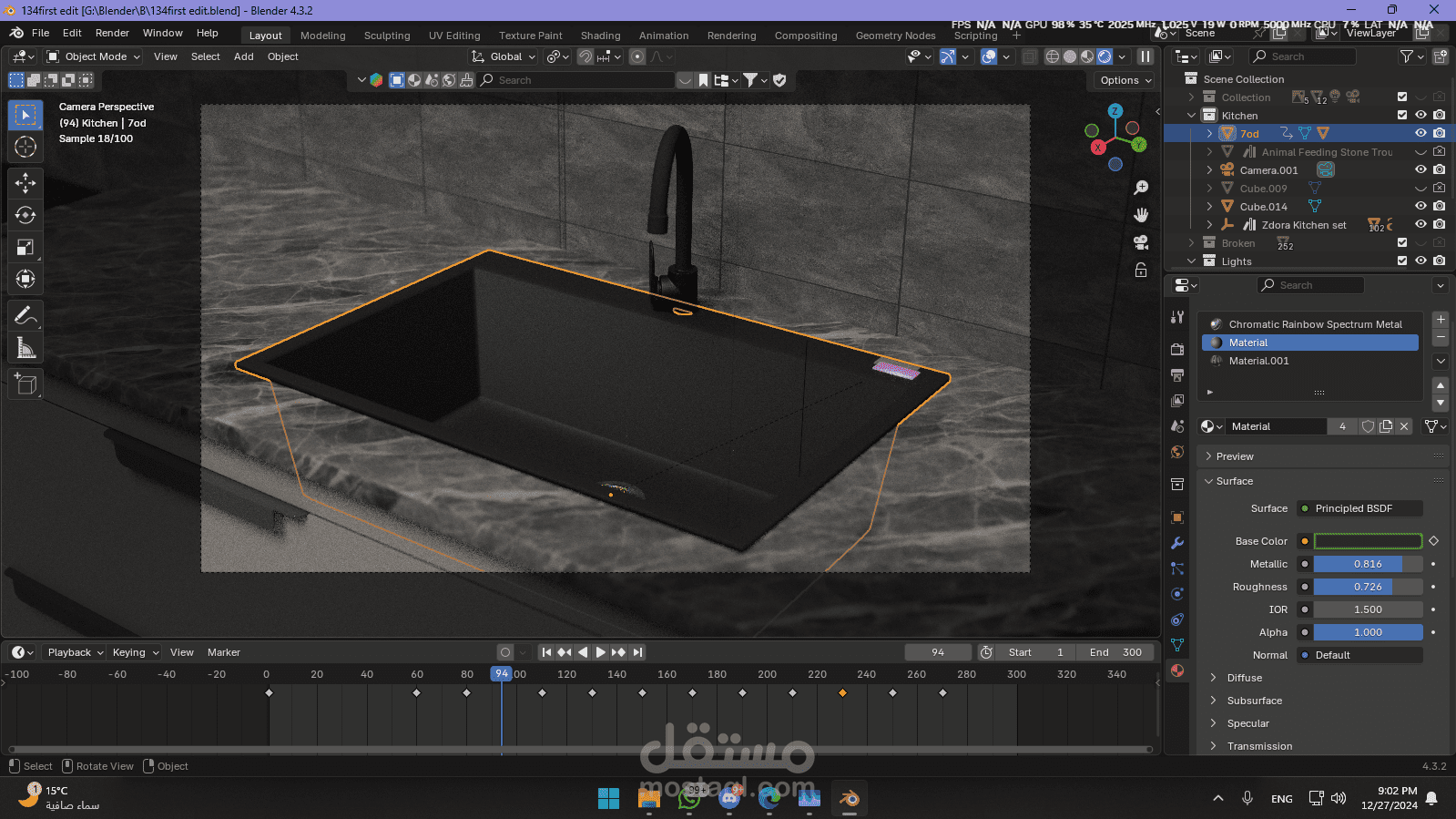Adjust the Roughness slider
1456x819 pixels.
[x=1368, y=587]
